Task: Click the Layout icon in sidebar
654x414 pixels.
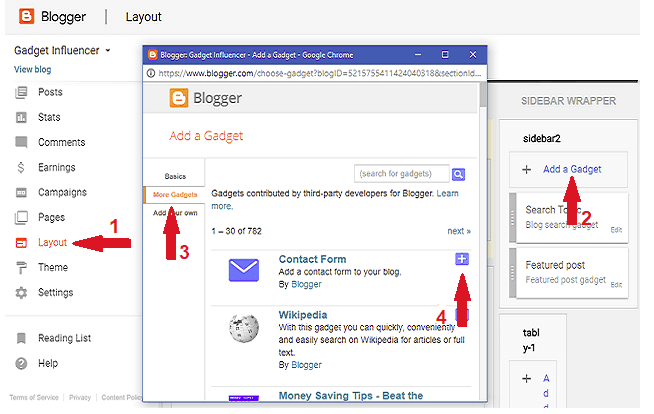Action: click(x=21, y=243)
